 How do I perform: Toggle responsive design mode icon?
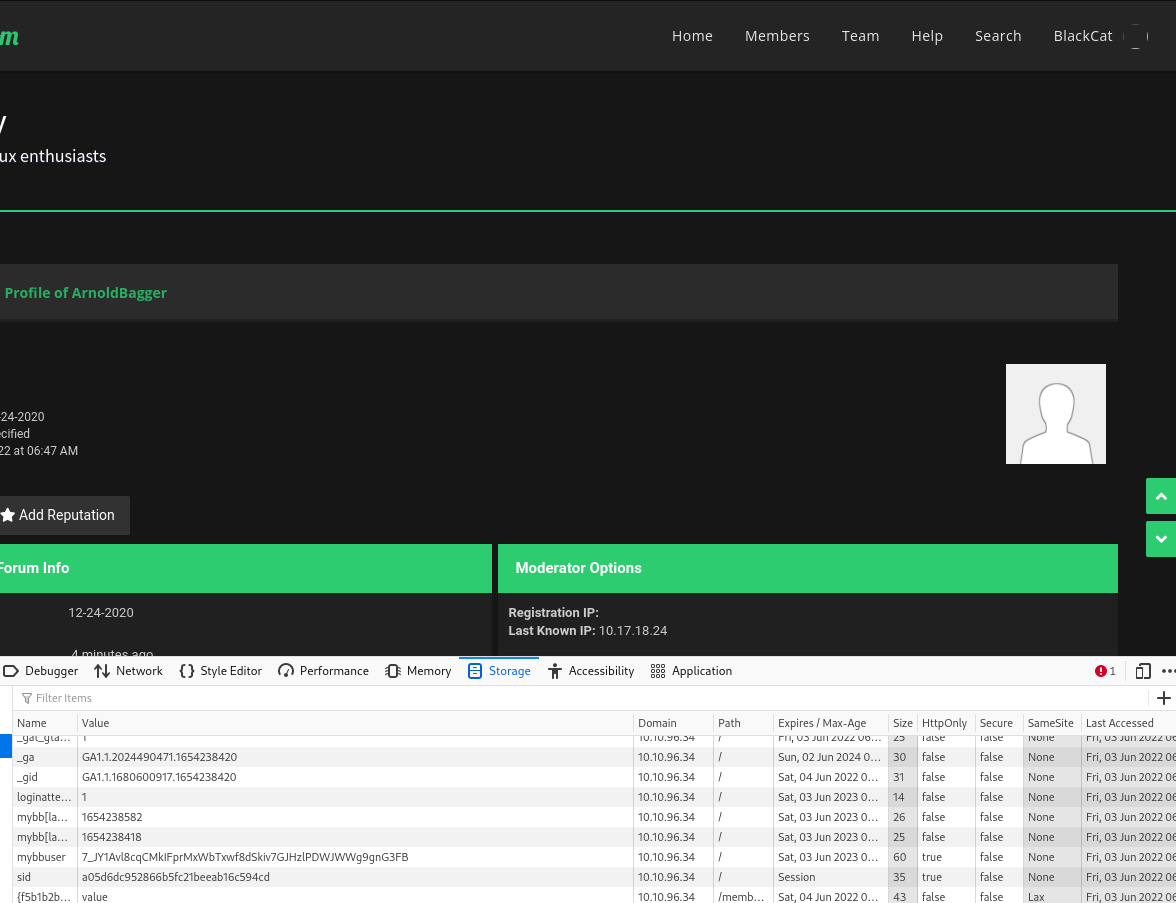[x=1142, y=671]
